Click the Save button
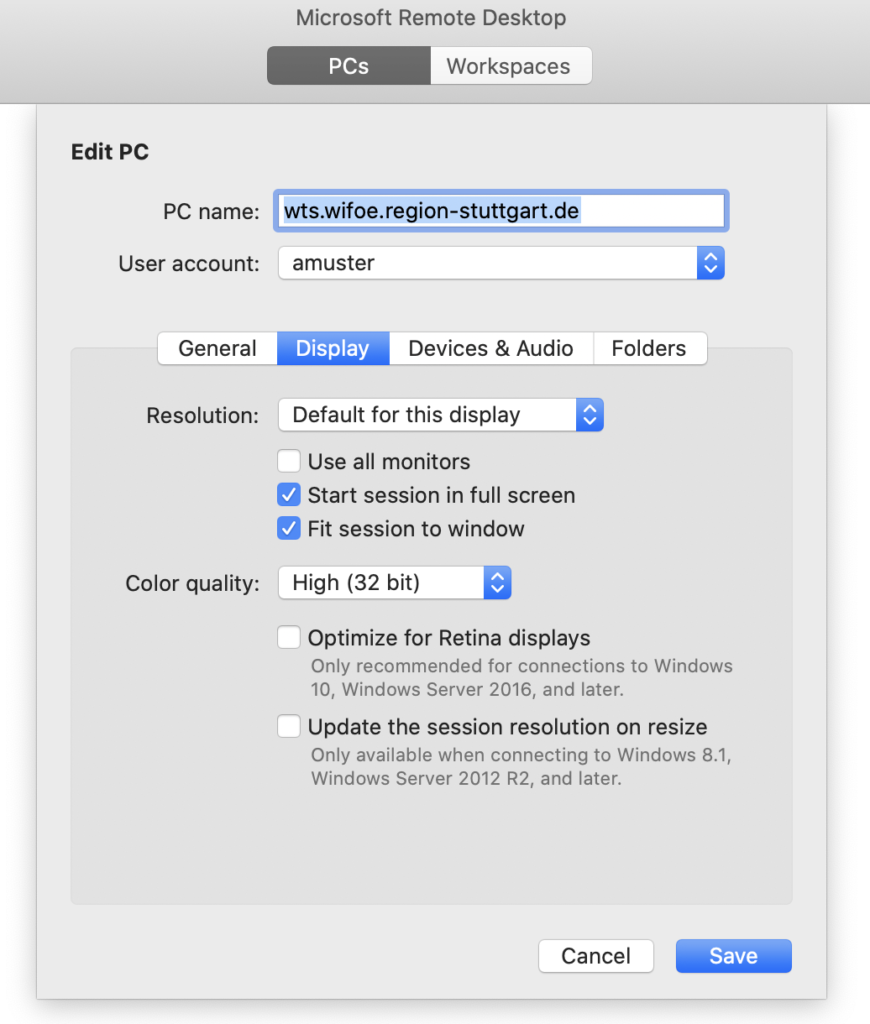This screenshot has height=1024, width=870. pyautogui.click(x=733, y=956)
